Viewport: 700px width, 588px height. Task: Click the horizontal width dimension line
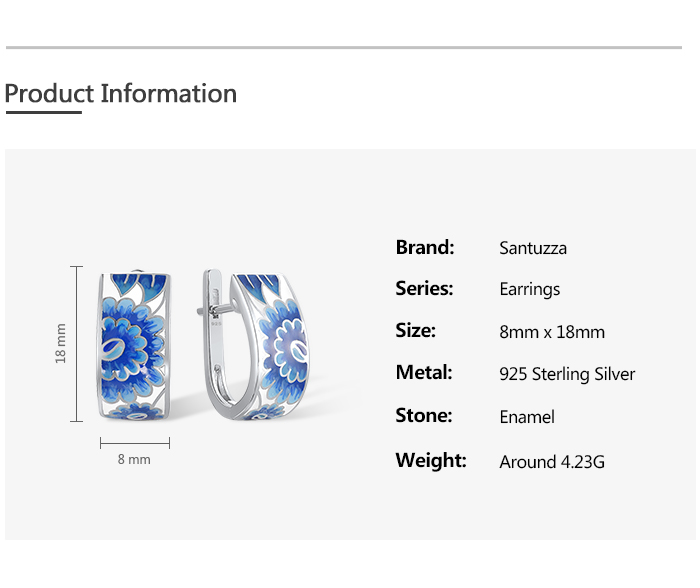pos(135,442)
